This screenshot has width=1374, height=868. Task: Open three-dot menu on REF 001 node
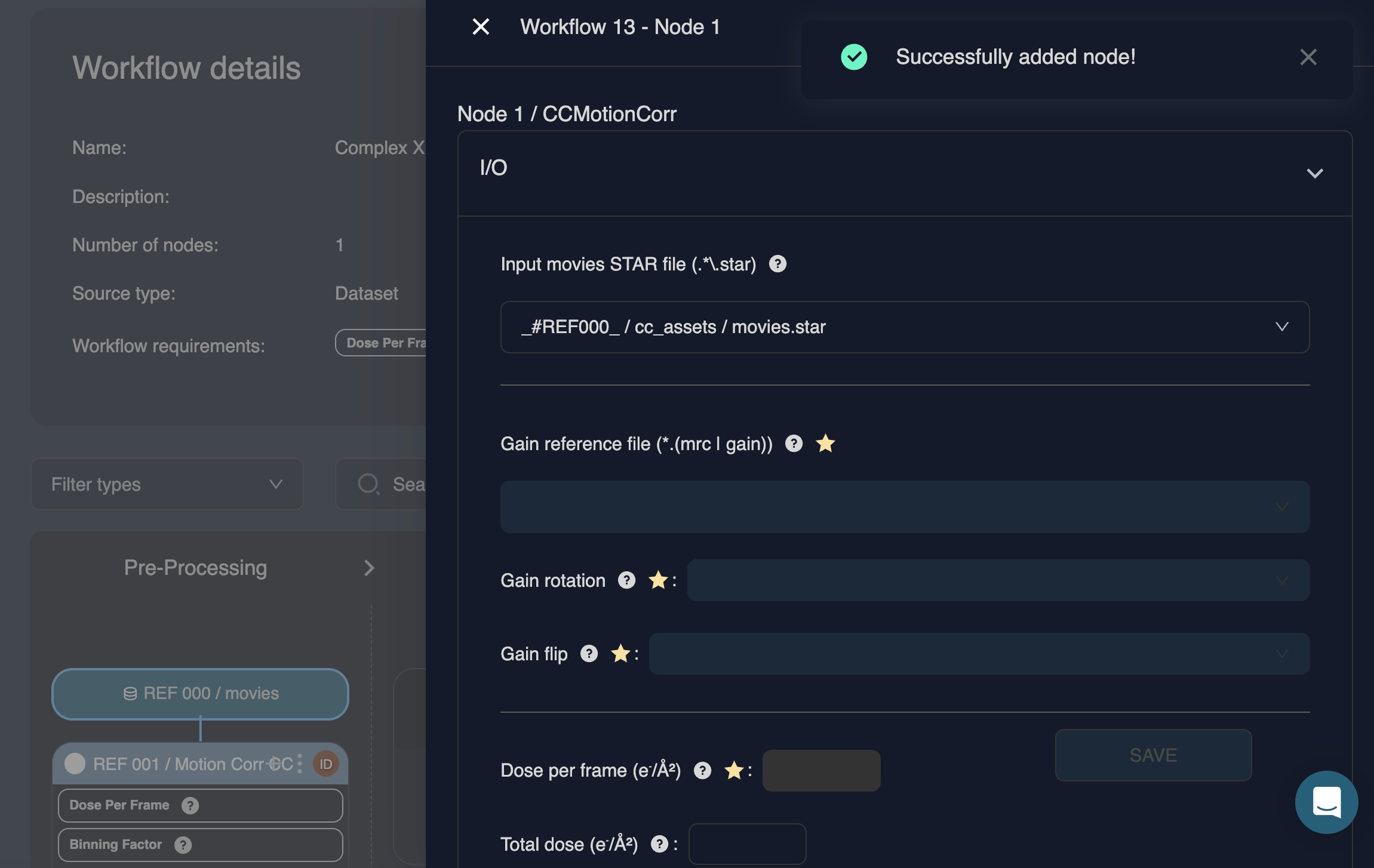pyautogui.click(x=300, y=764)
